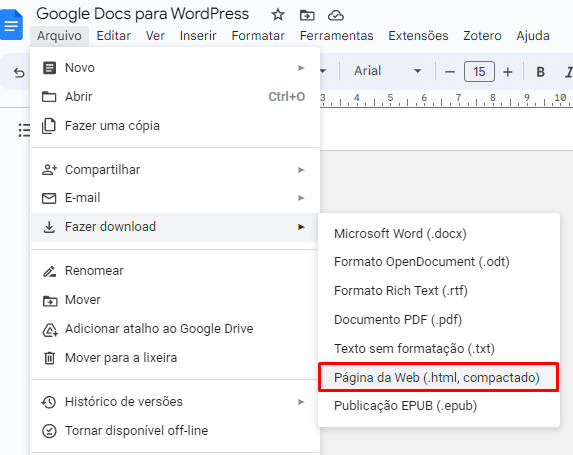Click the Compartilhar person-plus icon

50,170
